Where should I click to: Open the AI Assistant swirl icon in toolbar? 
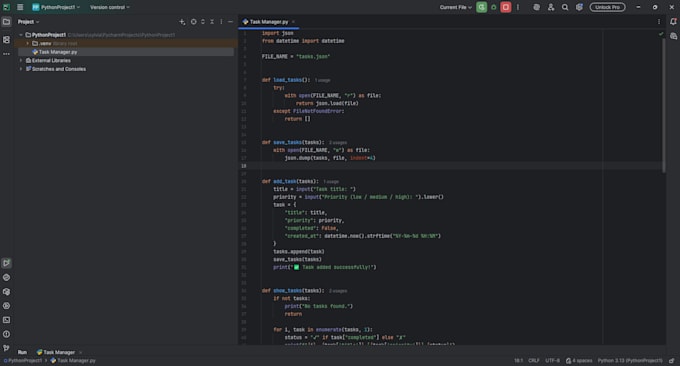(x=536, y=7)
